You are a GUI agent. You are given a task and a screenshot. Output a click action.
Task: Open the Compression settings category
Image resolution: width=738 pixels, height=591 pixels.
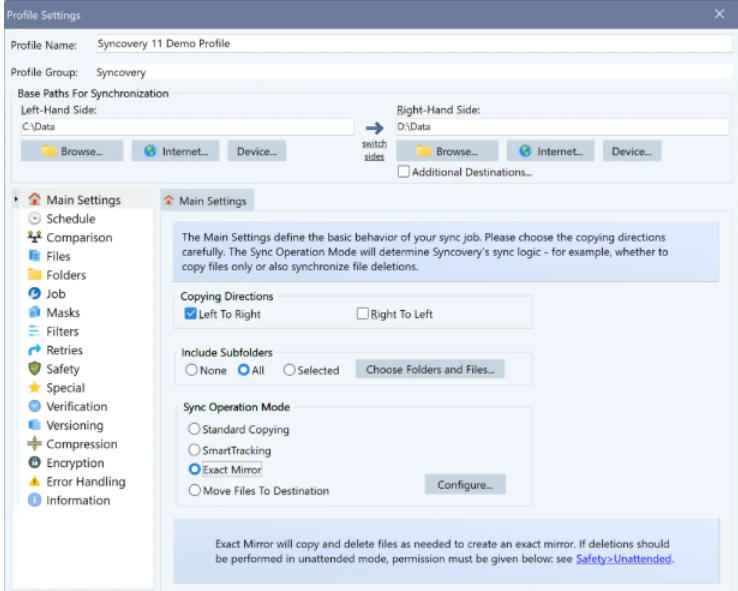81,444
